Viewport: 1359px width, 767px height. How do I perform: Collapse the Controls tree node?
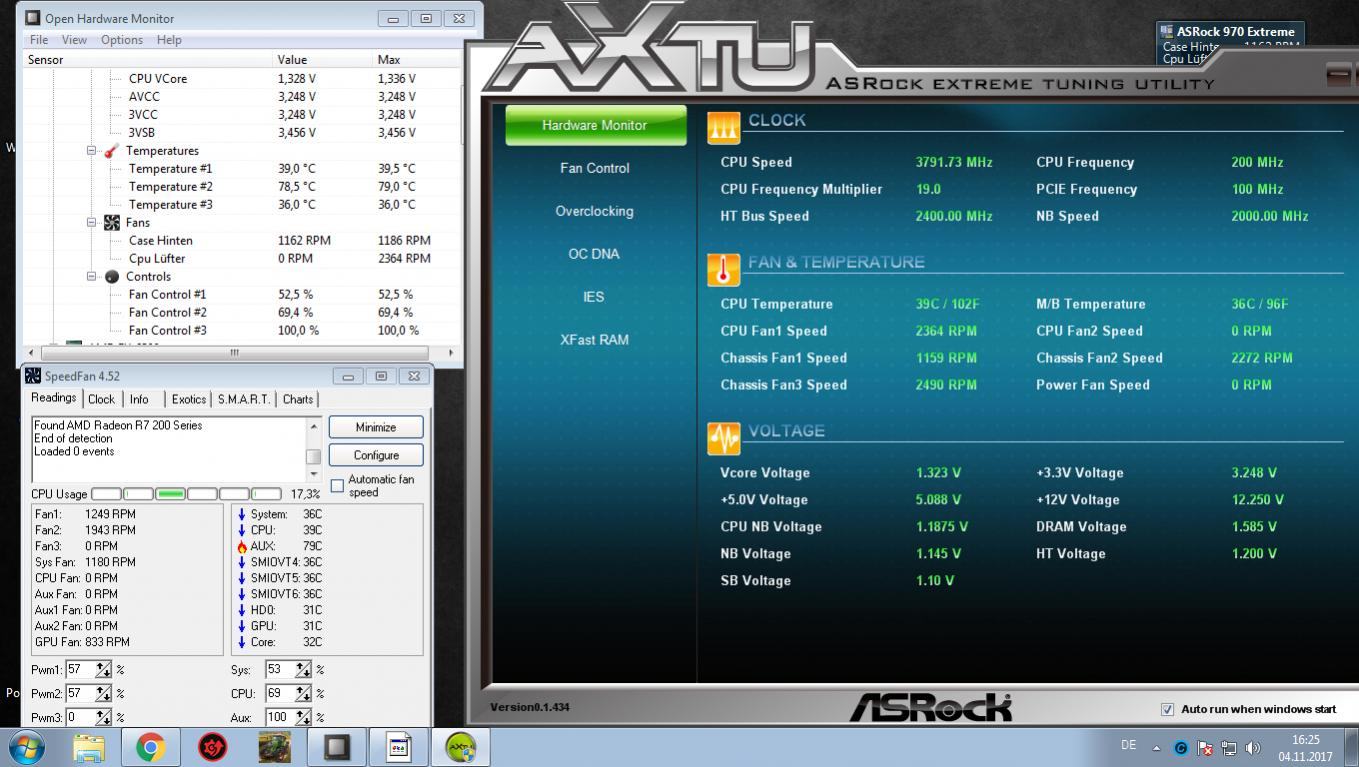click(x=92, y=277)
